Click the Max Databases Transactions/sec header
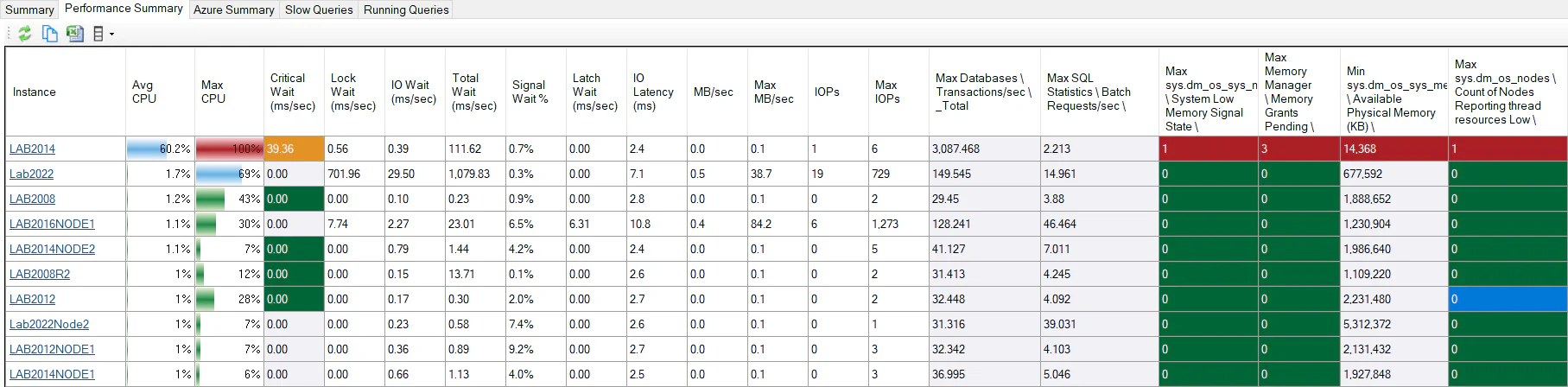Screen dimensions: 1568x387 [985, 92]
